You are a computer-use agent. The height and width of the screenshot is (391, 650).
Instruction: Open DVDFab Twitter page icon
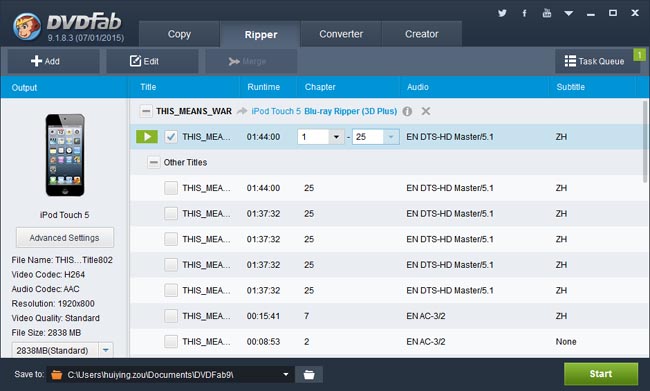coord(502,13)
